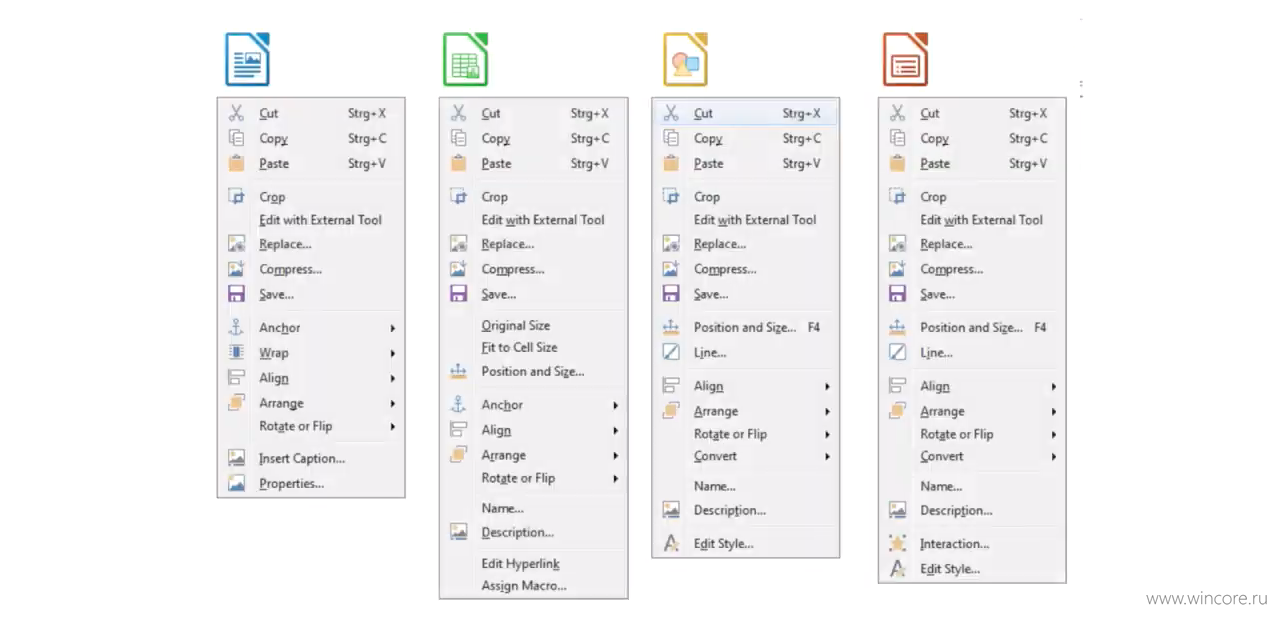Choose Arrange in the Writer menu
The height and width of the screenshot is (618, 1280).
click(x=281, y=403)
